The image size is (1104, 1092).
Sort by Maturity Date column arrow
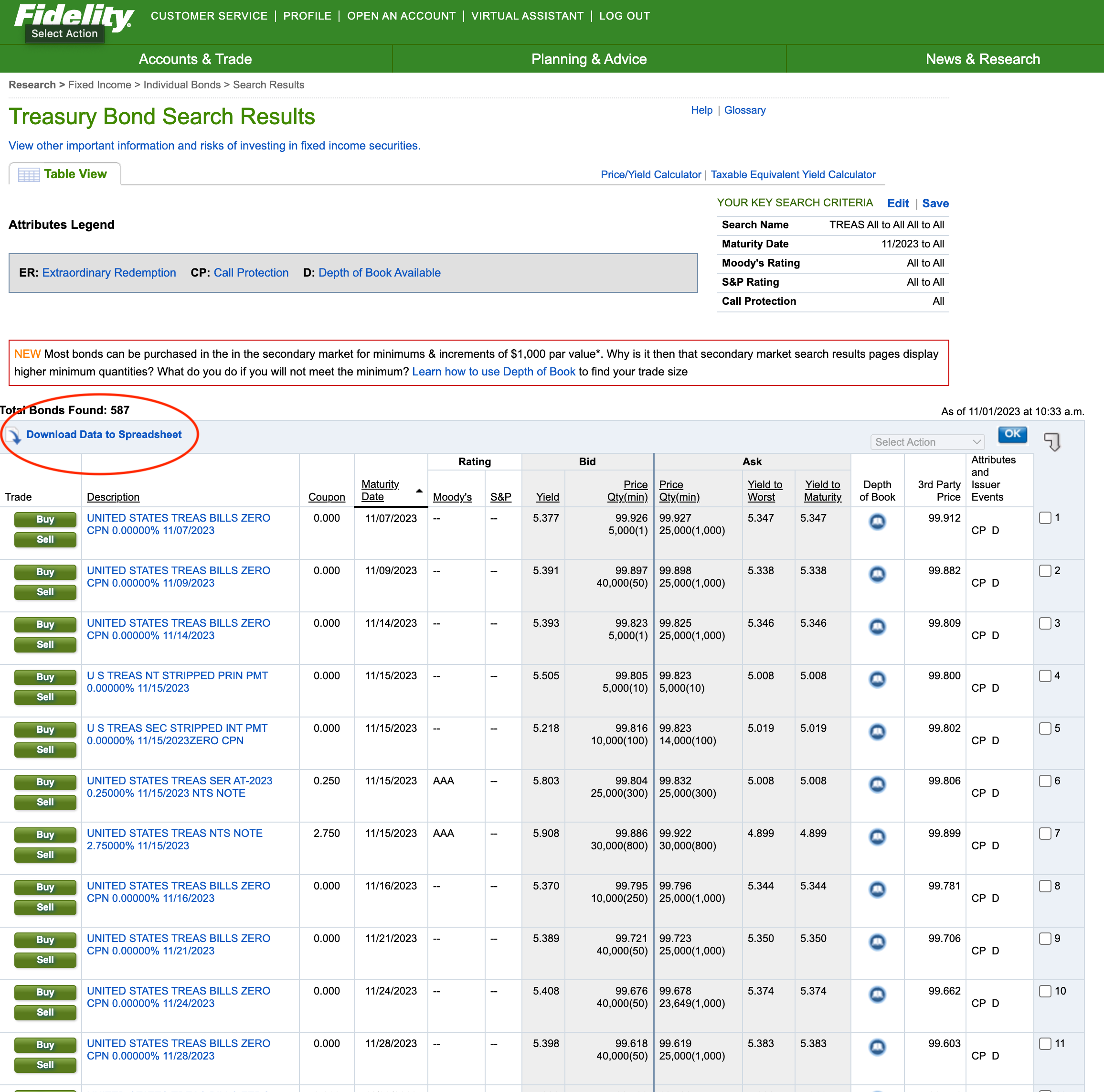tap(419, 491)
